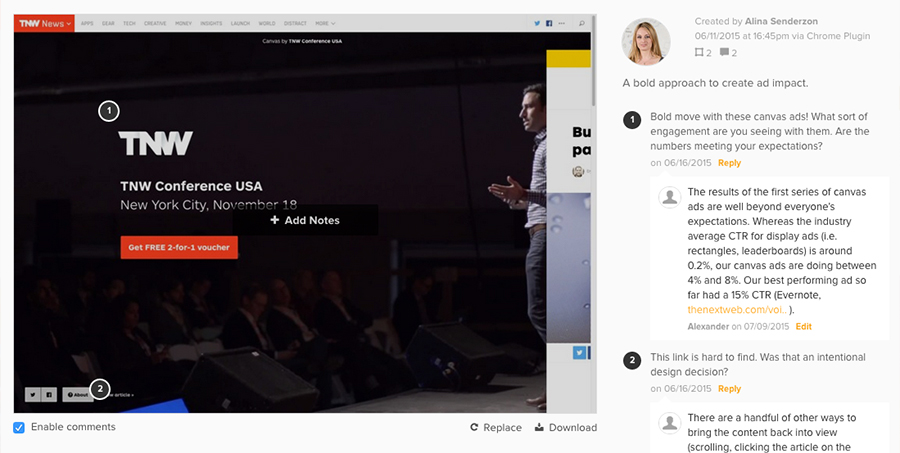Click Alina Senderzon's profile photo
The width and height of the screenshot is (900, 453).
click(646, 41)
